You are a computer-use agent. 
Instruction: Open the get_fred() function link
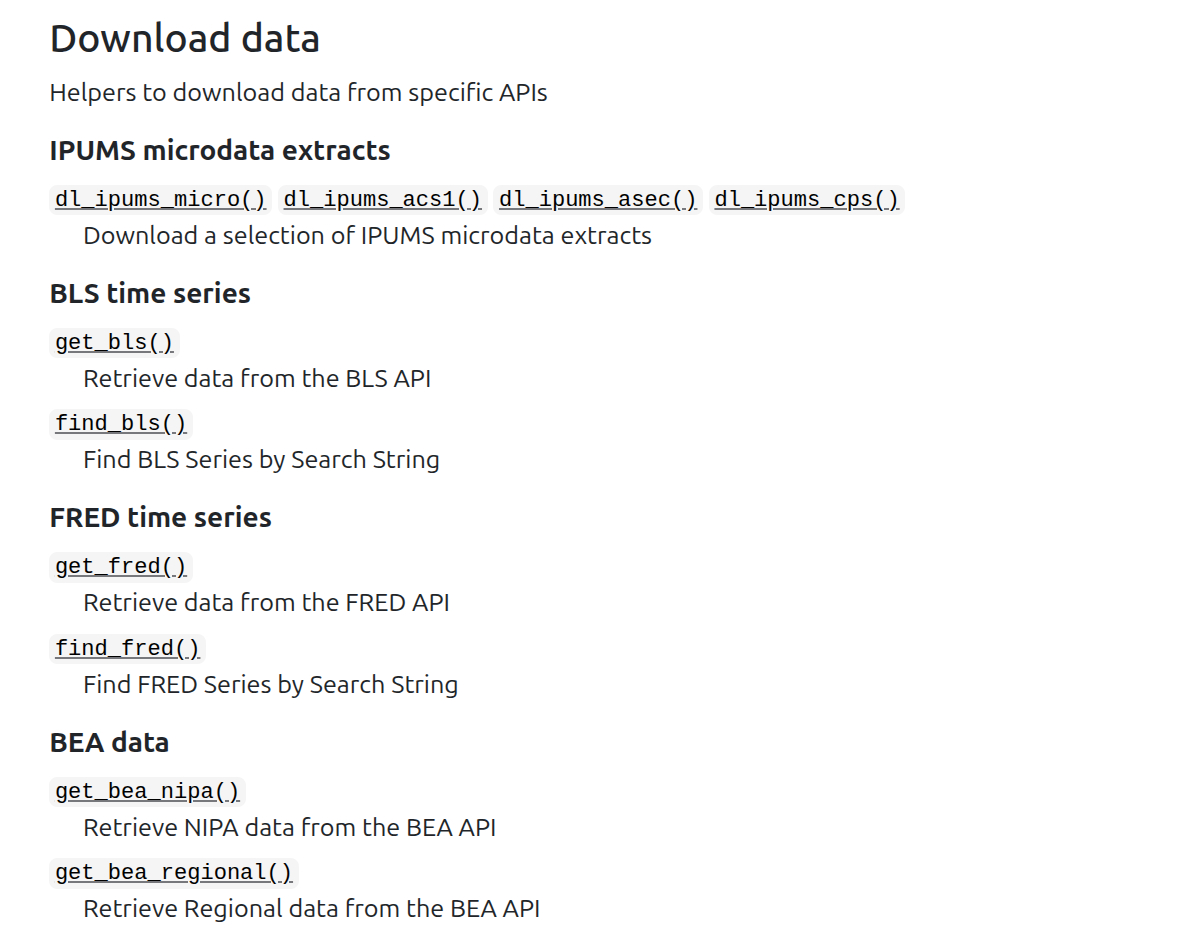click(x=121, y=566)
